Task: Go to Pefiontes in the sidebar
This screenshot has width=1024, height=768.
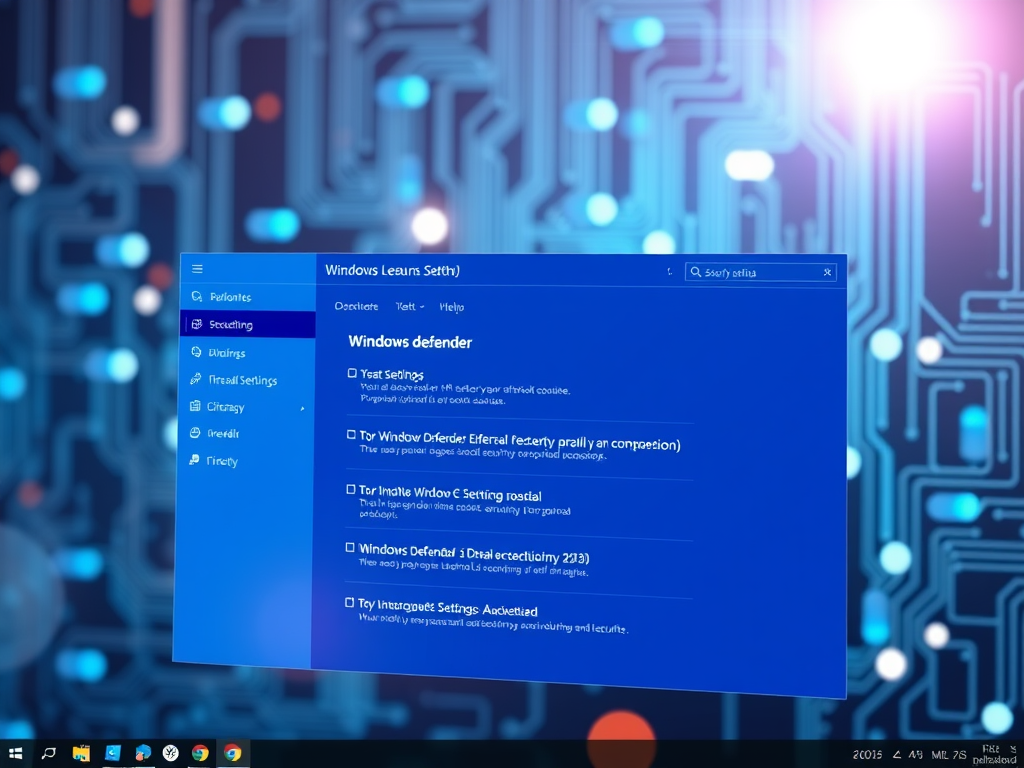Action: click(230, 297)
